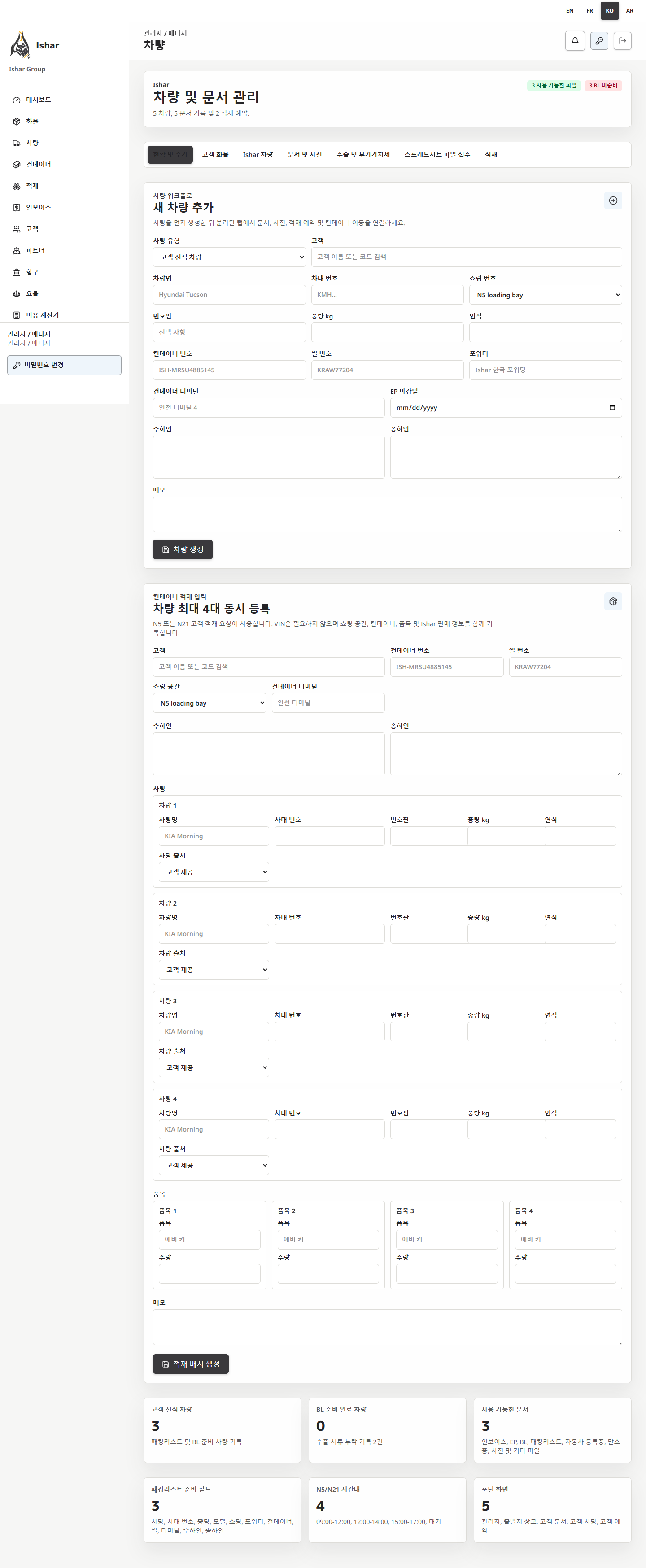Screen dimensions: 646x1568
Task: Switch to the 문서 및 사진 tab
Action: coord(305,155)
